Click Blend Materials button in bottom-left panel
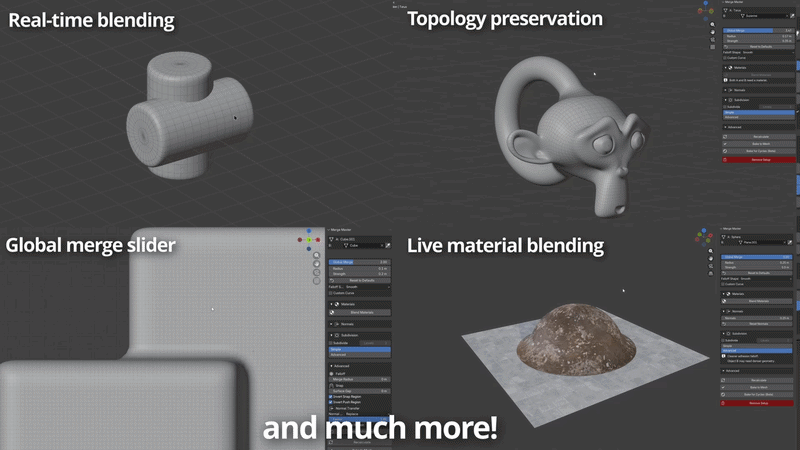This screenshot has height=450, width=800. click(360, 312)
